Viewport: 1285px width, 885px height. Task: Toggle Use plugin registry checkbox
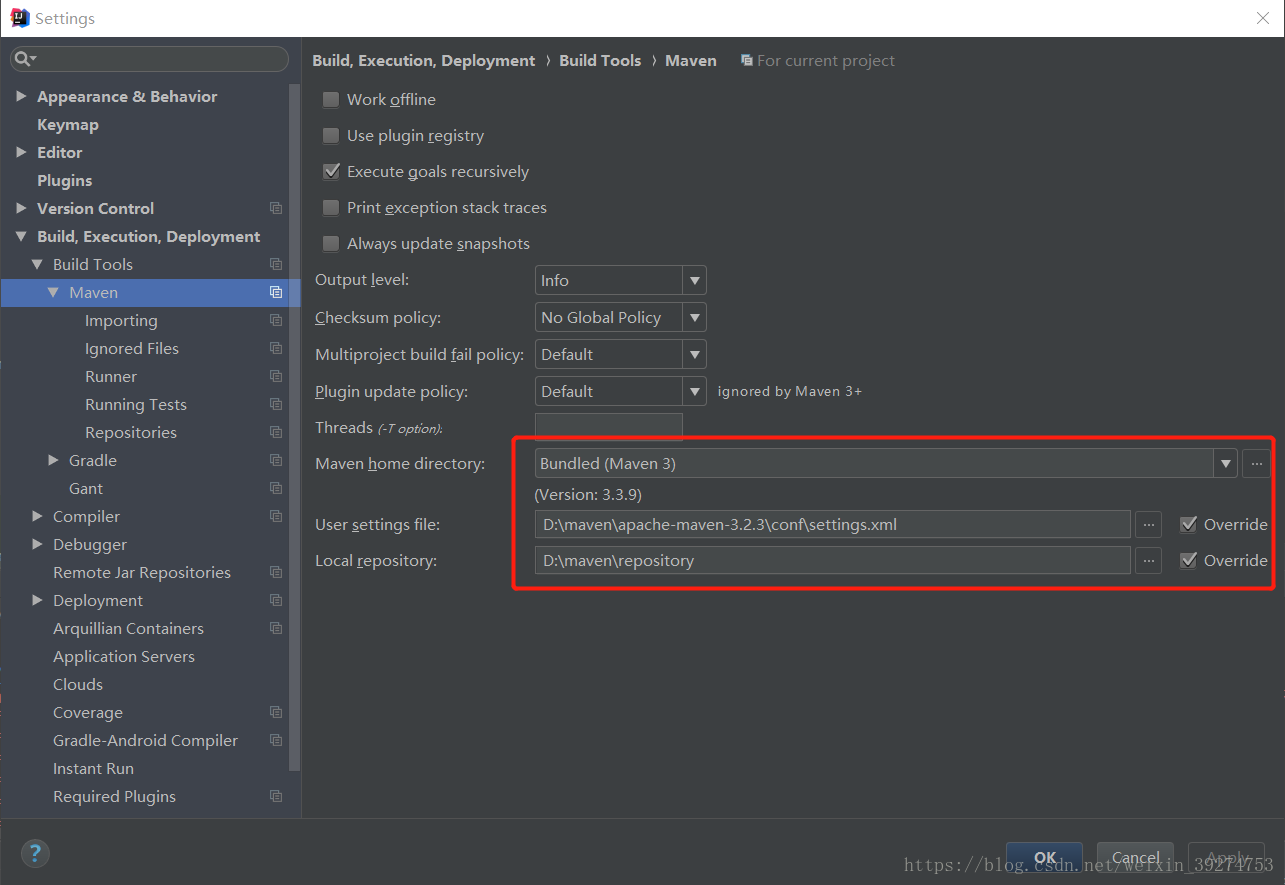331,136
